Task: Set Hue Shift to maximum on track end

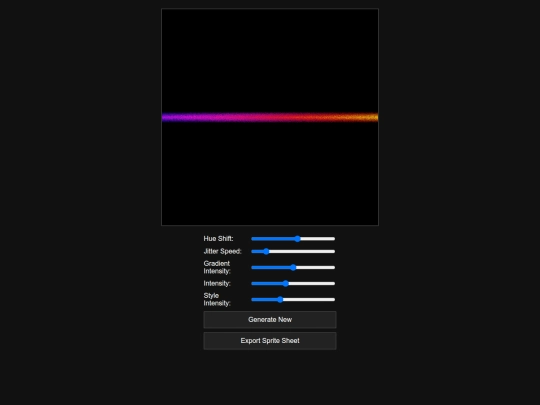Action: 333,239
